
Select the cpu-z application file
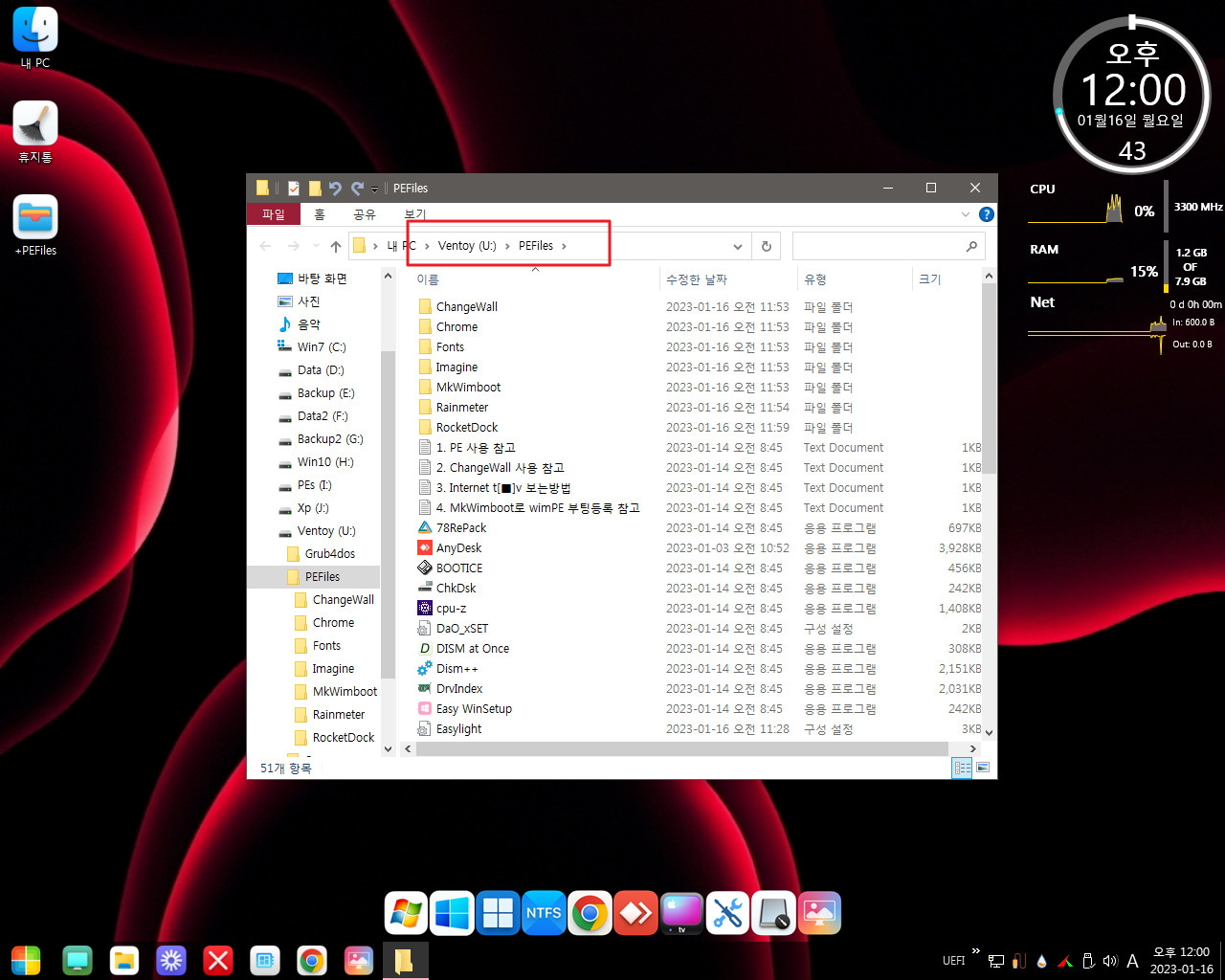[451, 608]
